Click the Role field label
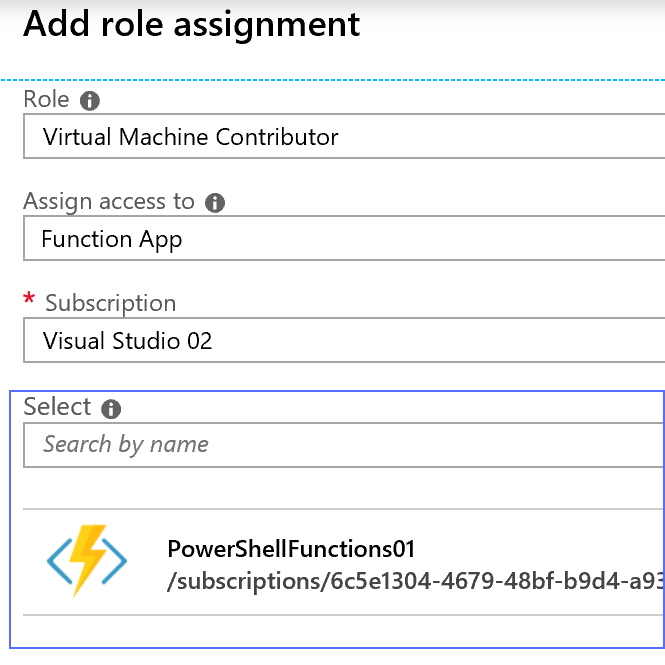665x665 pixels. pyautogui.click(x=46, y=100)
